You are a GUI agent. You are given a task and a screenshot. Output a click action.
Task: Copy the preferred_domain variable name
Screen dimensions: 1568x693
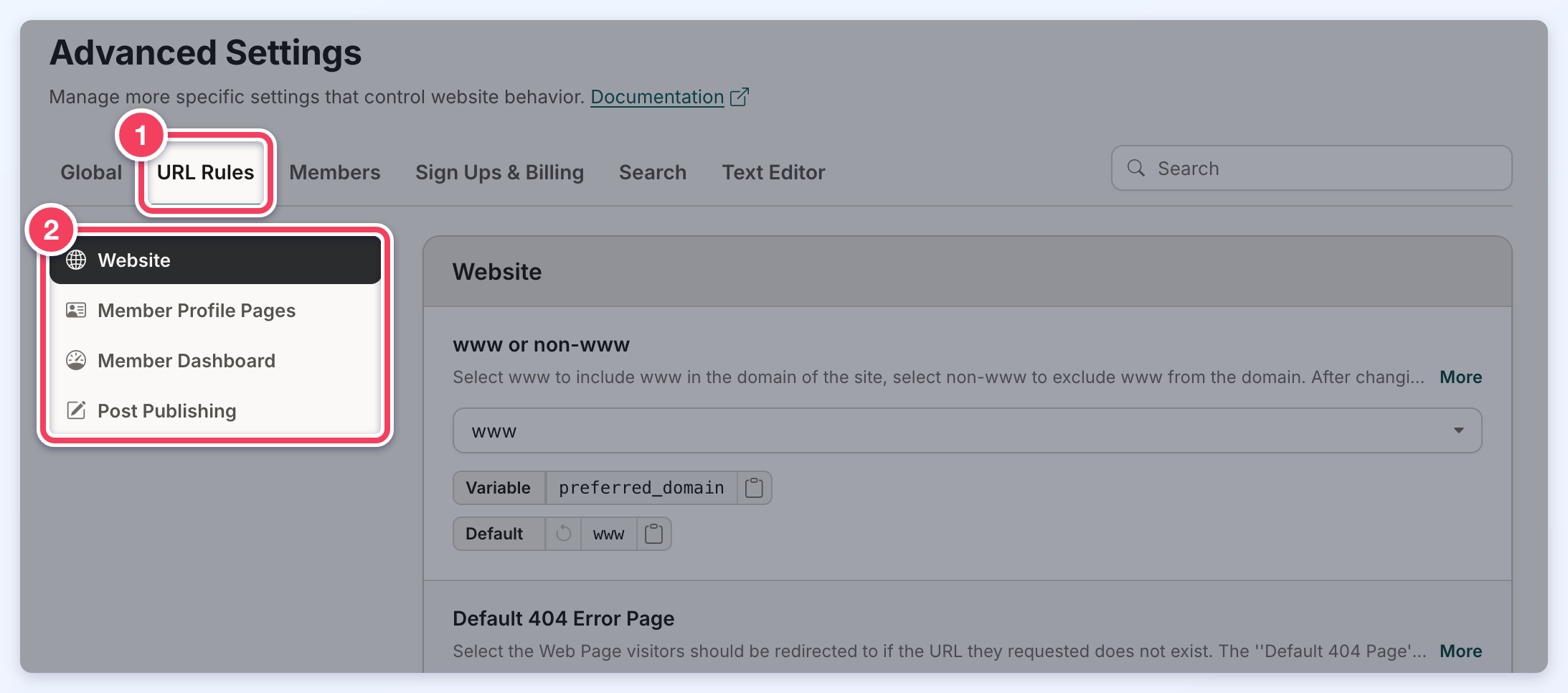(x=754, y=488)
